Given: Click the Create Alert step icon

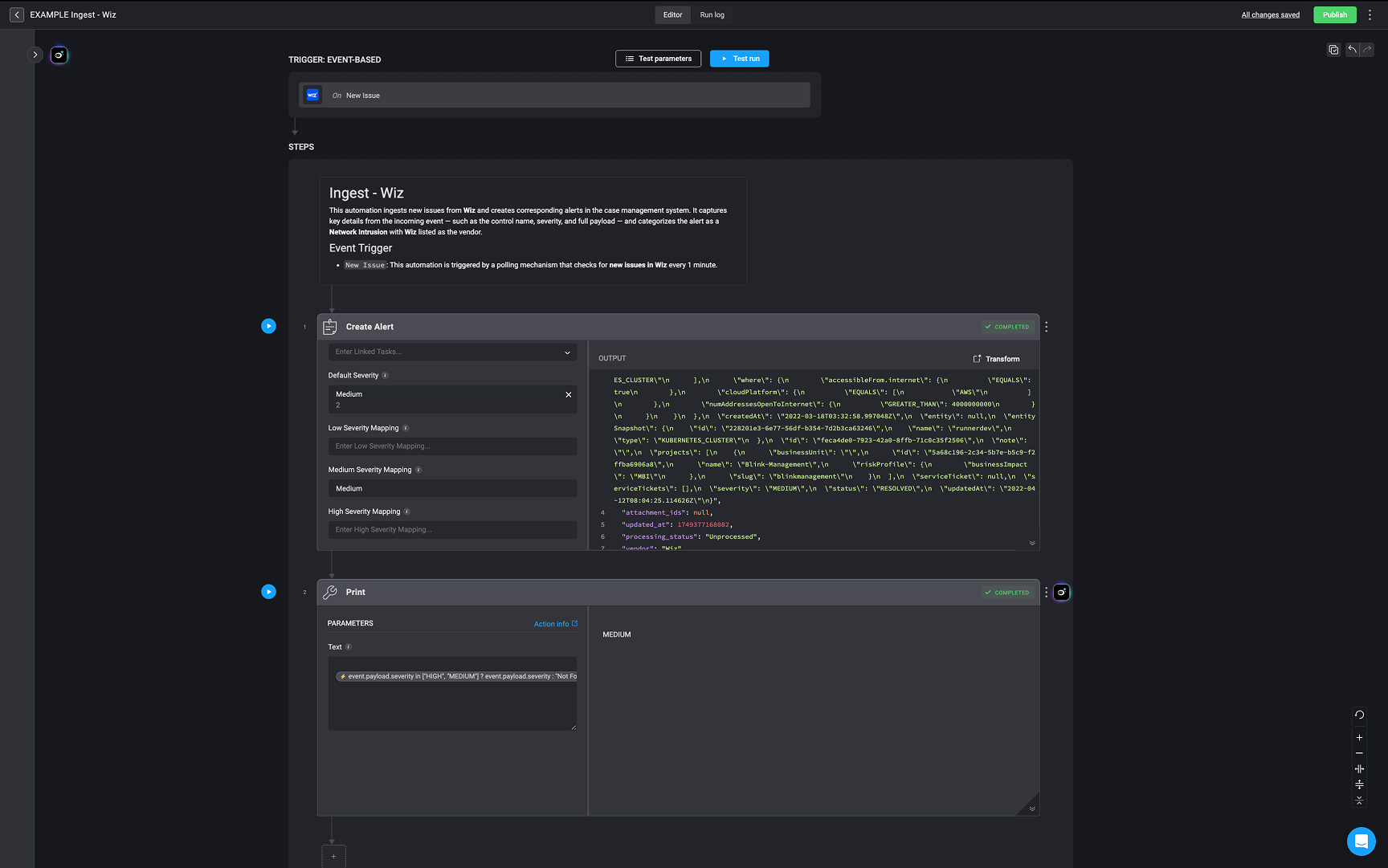Looking at the screenshot, I should [330, 327].
